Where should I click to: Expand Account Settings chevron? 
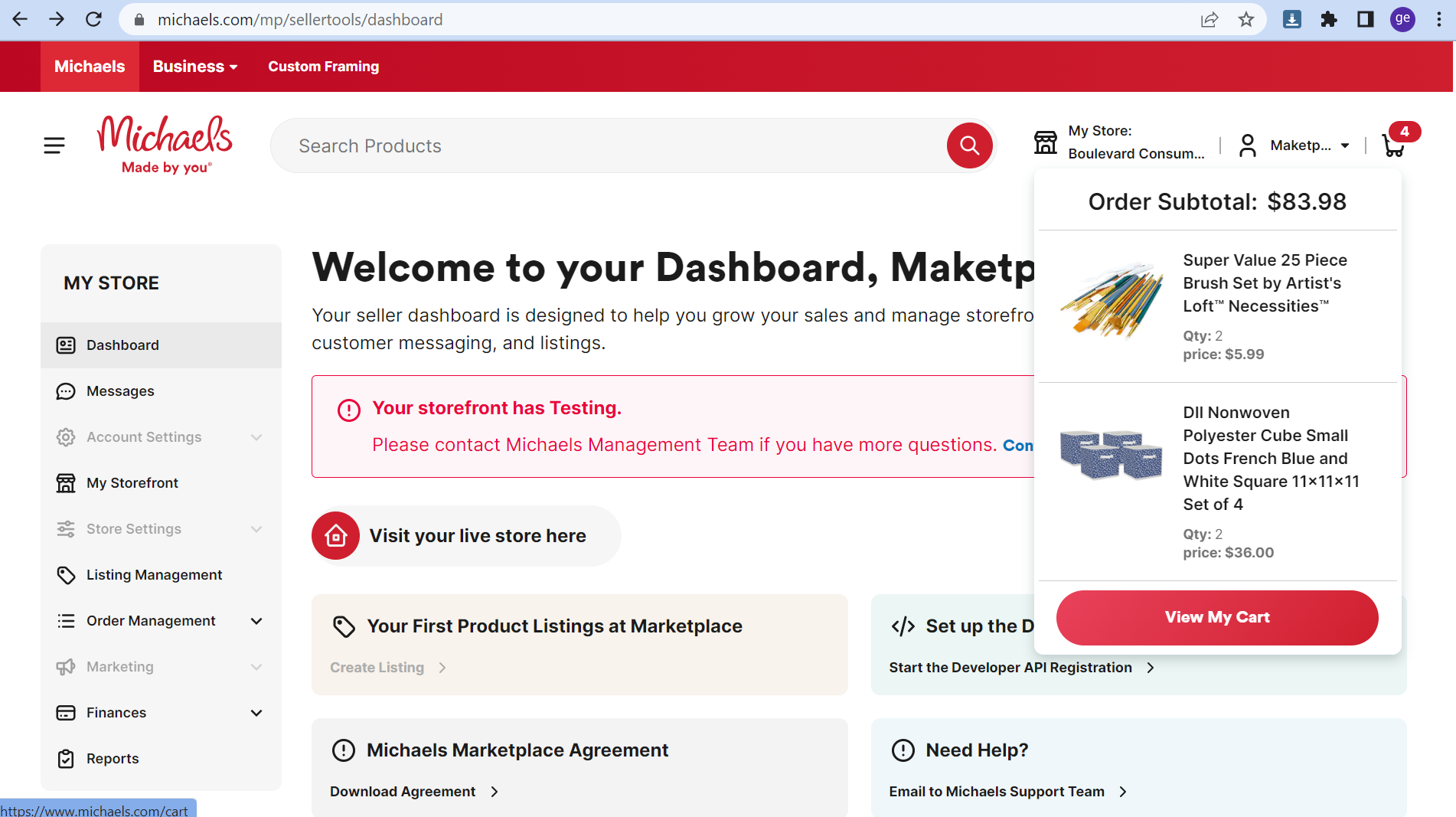point(256,437)
